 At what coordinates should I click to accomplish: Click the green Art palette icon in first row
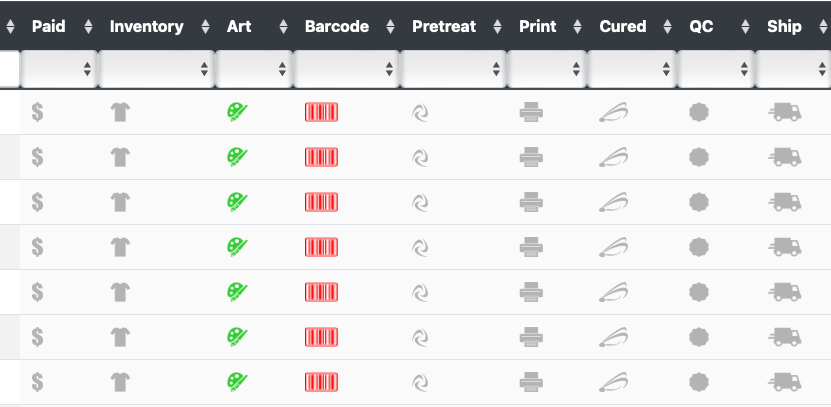237,112
